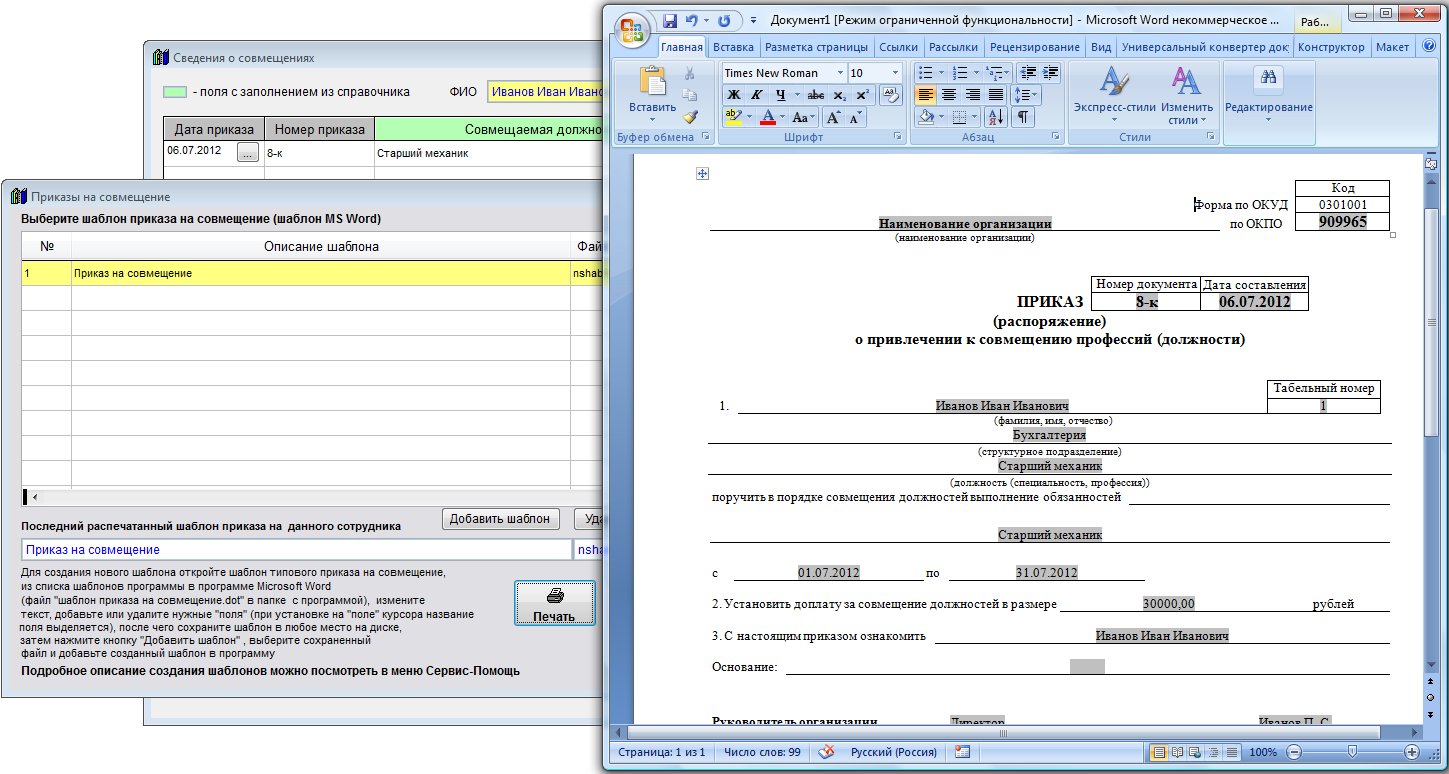Zoom out with minus button
This screenshot has height=774, width=1449.
1294,752
